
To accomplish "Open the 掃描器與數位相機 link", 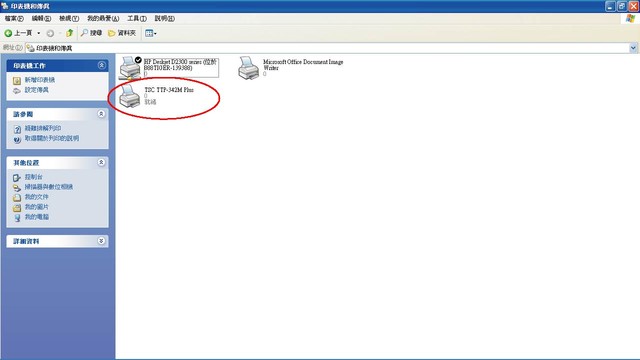I will coord(49,187).
